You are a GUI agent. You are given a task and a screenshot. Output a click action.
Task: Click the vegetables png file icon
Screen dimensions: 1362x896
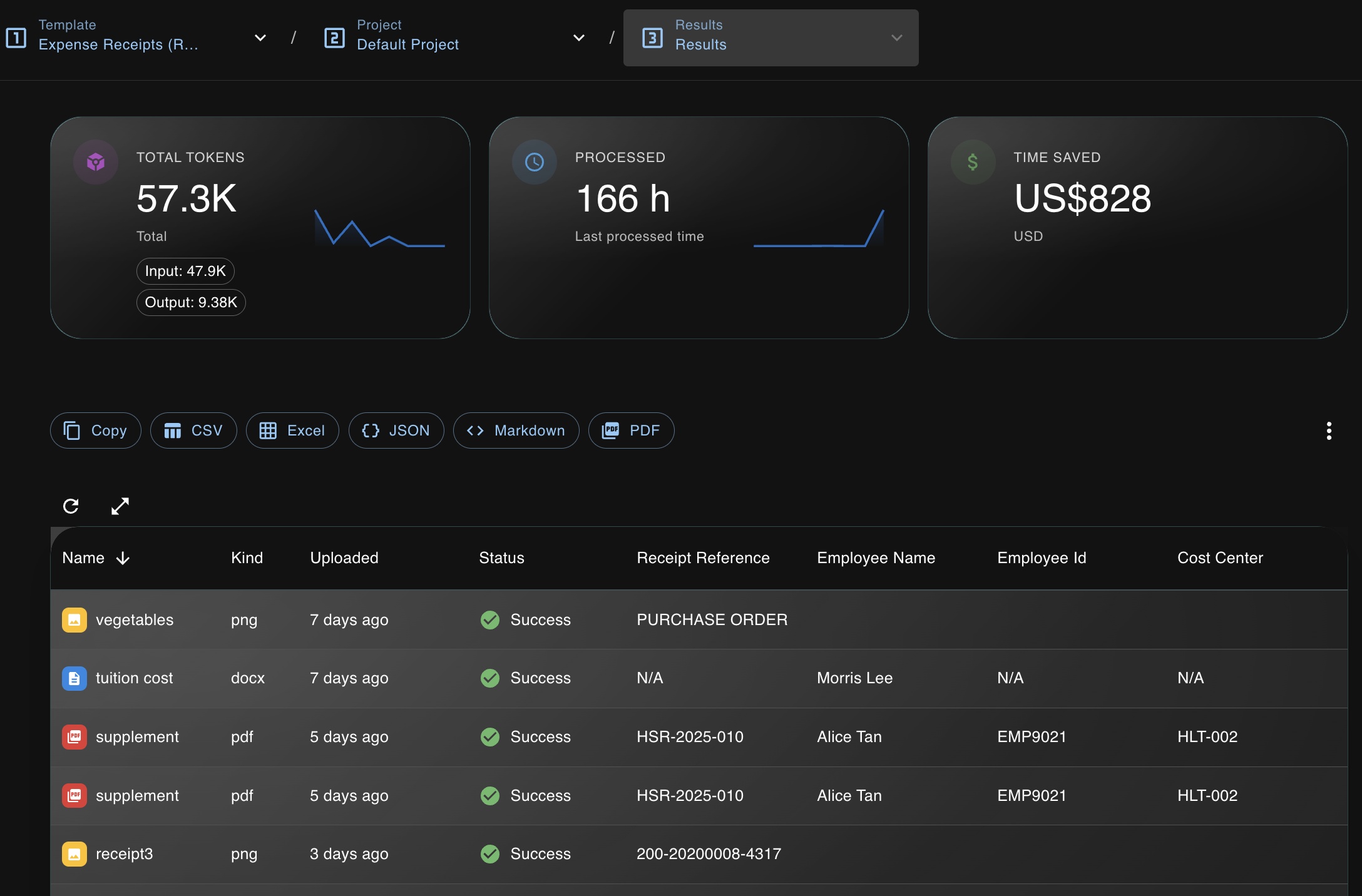[74, 620]
